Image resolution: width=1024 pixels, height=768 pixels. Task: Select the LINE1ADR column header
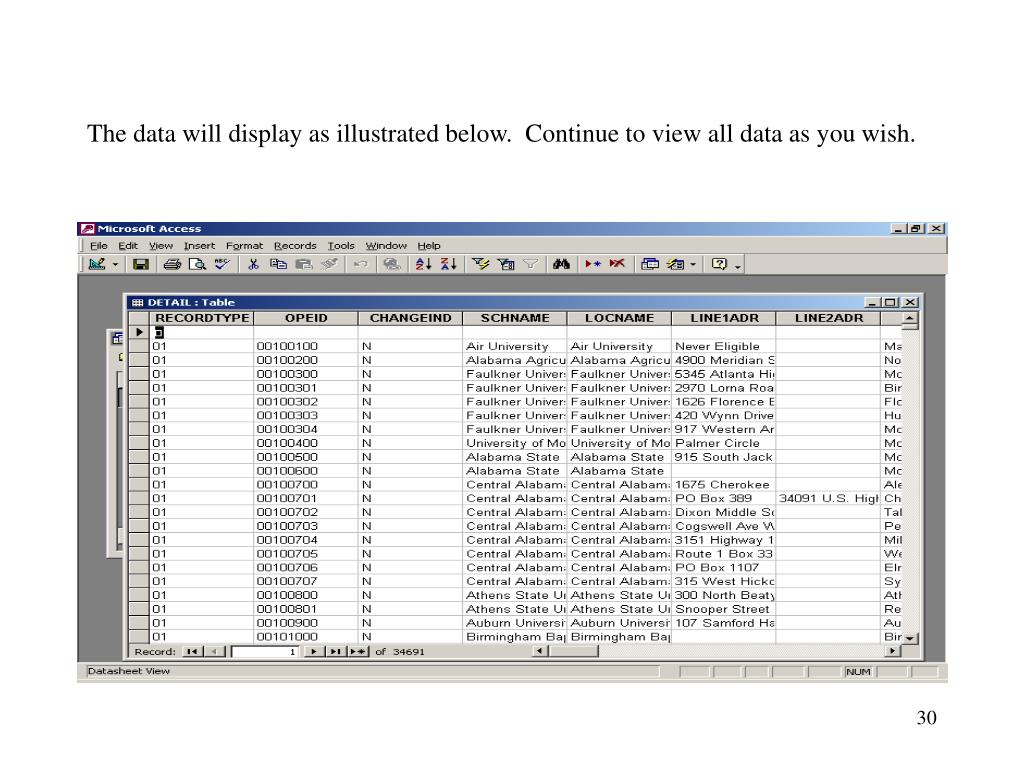click(724, 318)
